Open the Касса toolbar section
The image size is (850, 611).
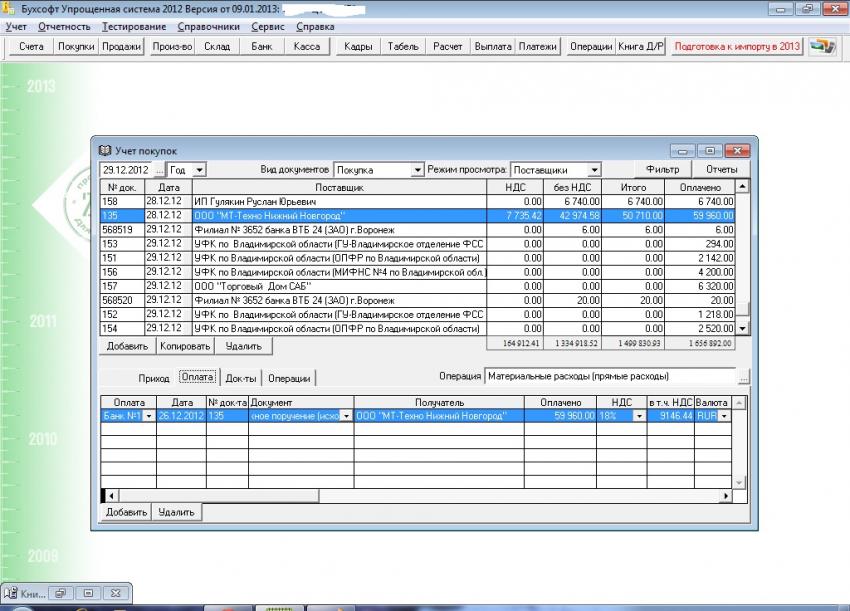click(x=307, y=47)
